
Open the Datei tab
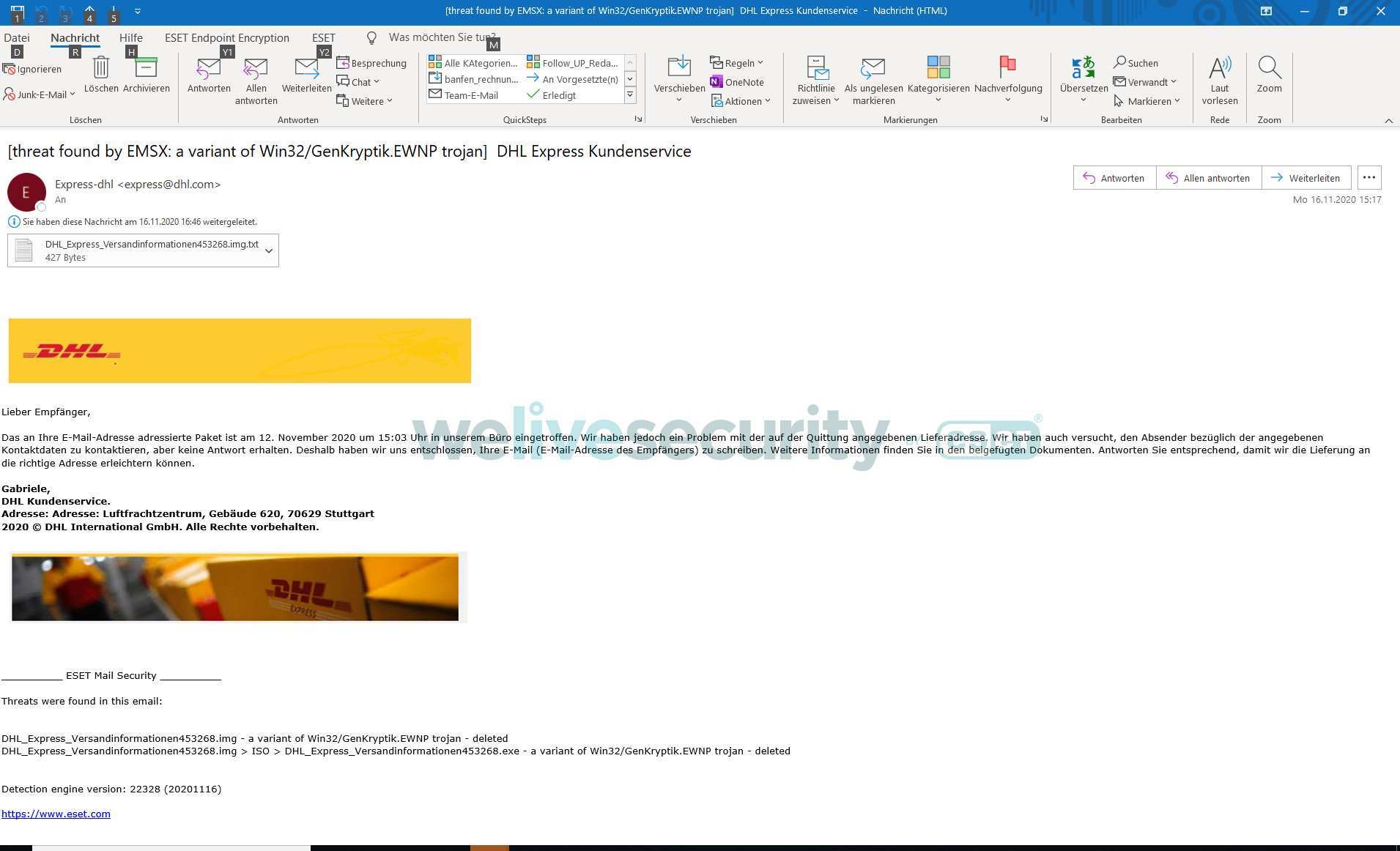click(x=17, y=37)
